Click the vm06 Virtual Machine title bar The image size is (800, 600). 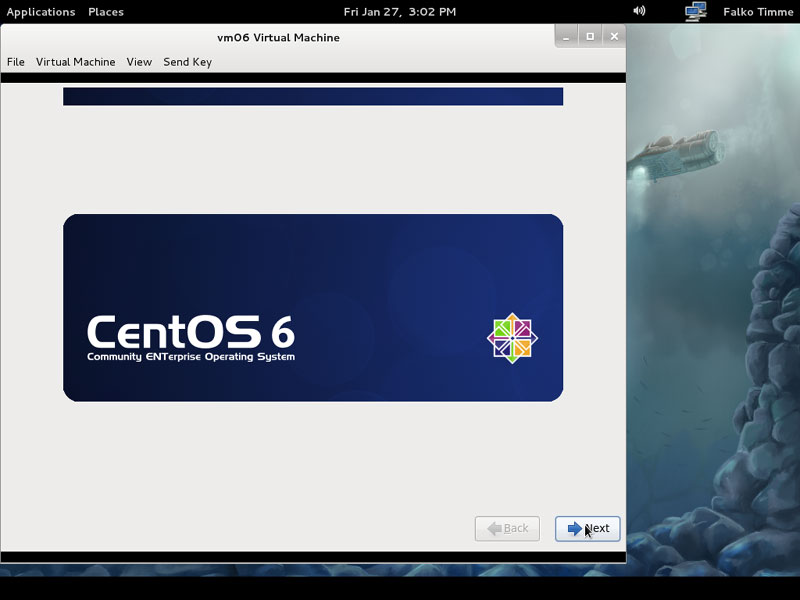coord(279,37)
